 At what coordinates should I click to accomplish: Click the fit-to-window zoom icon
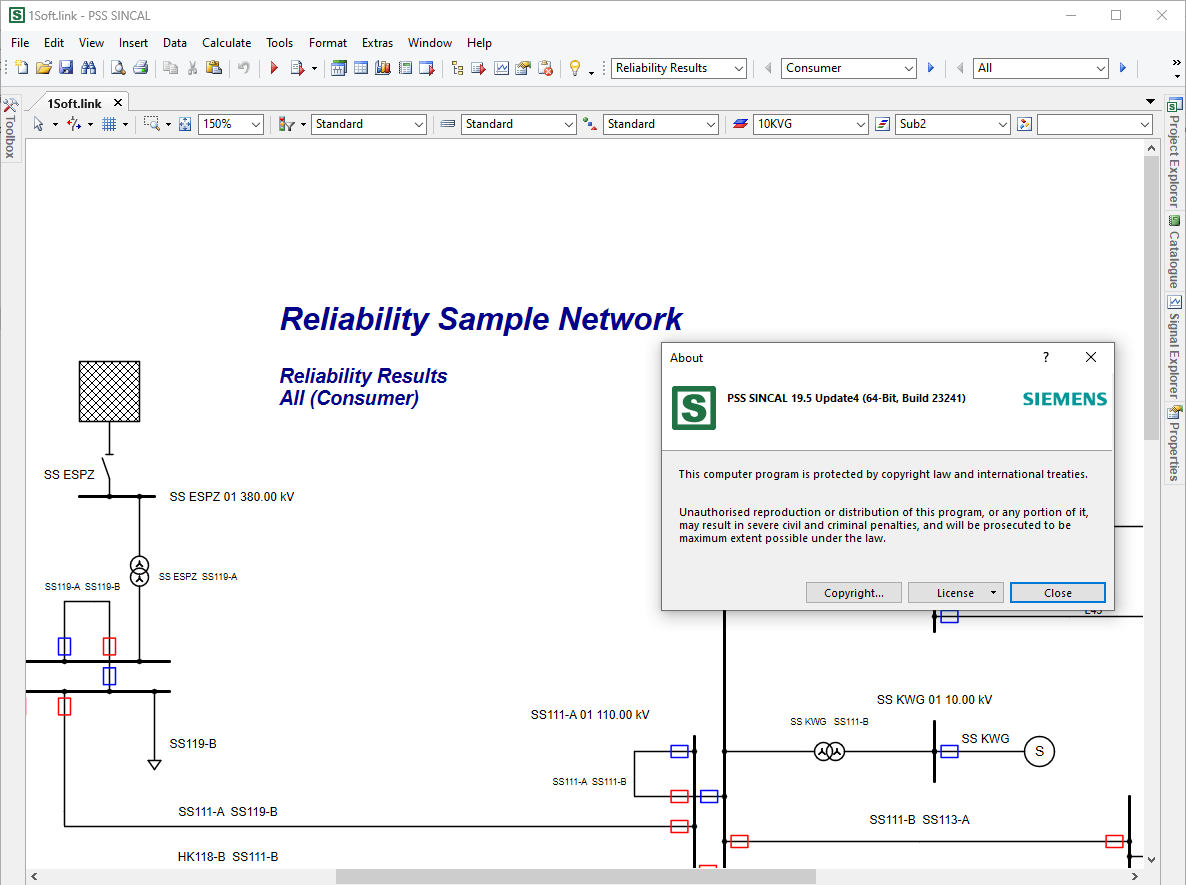point(185,124)
